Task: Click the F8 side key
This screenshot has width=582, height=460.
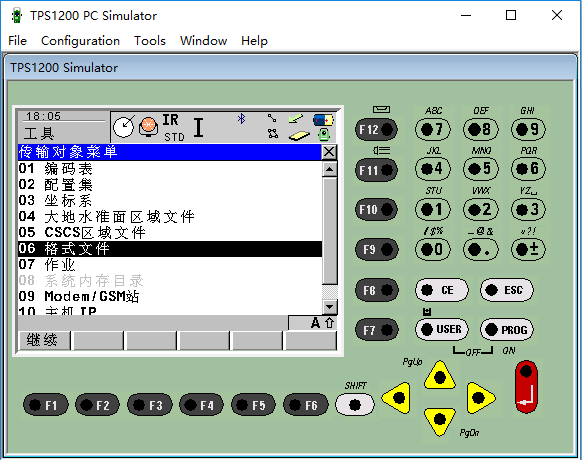Action: 377,290
